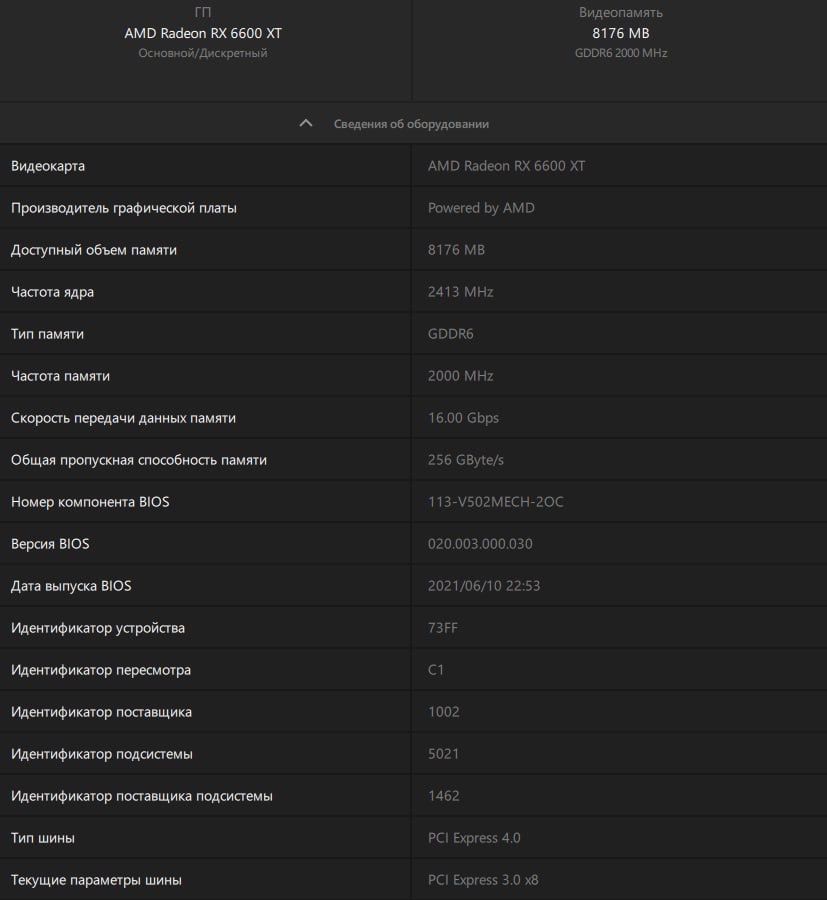The height and width of the screenshot is (900, 827).
Task: Select the '1462' subsystem vendor ID value
Action: point(443,796)
